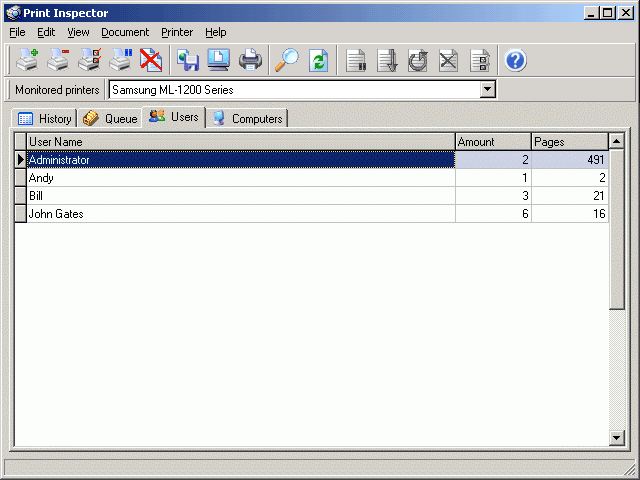Click the row indicator beside Andy
Viewport: 640px width, 480px height.
(21, 178)
